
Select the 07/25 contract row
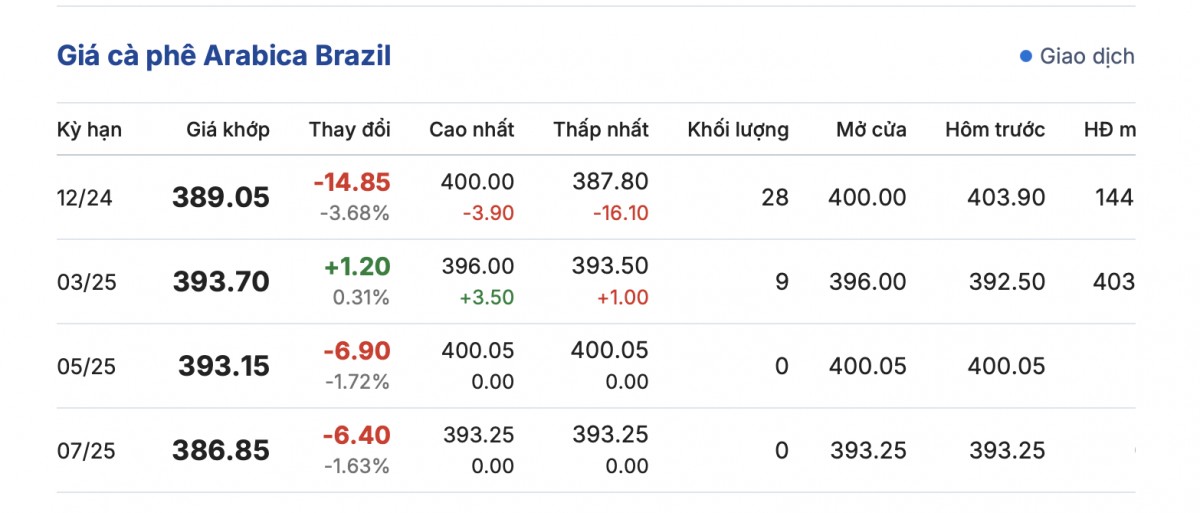click(87, 450)
